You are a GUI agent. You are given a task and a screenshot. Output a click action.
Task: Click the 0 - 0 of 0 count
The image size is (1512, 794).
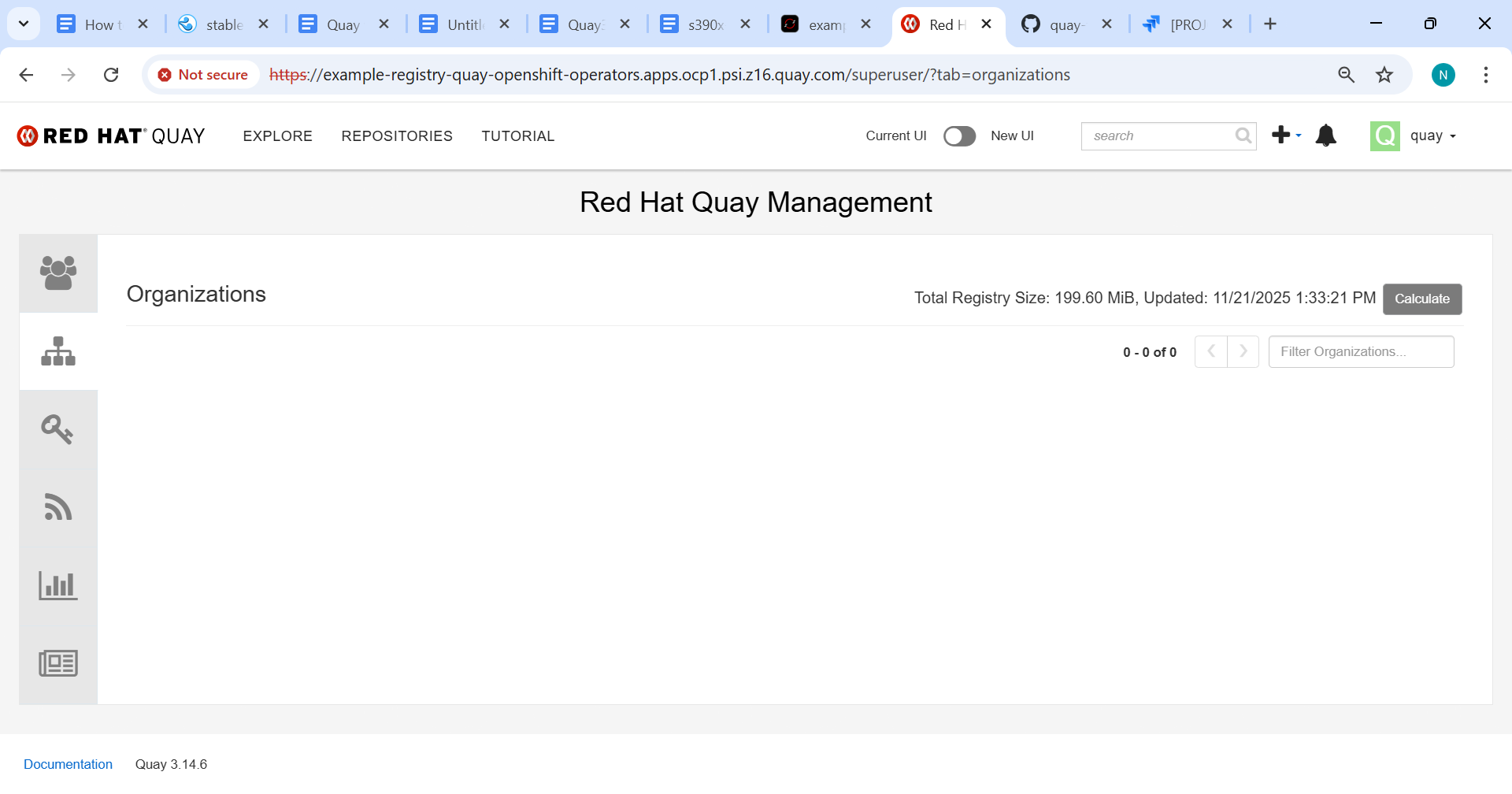1150,352
